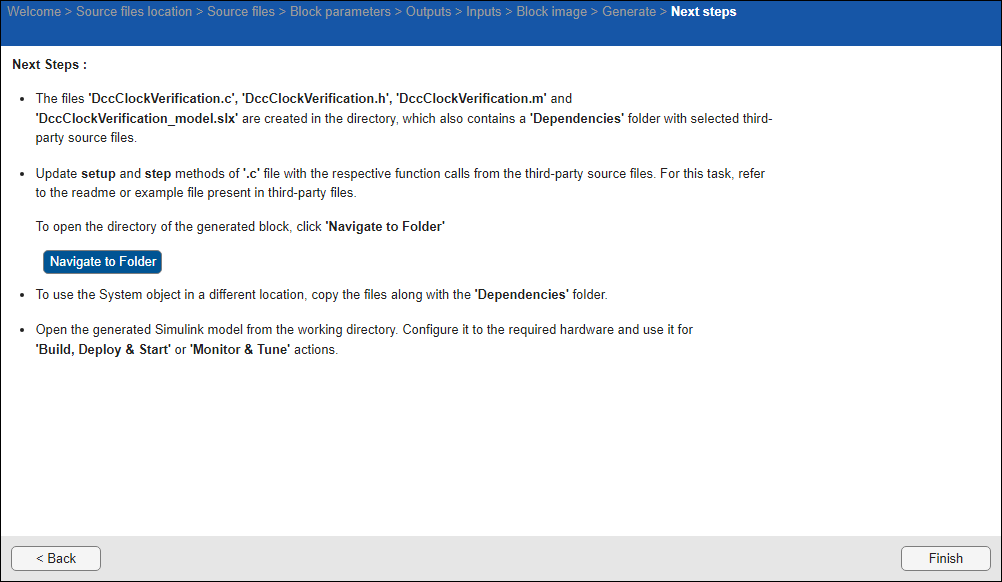Open the Outputs breadcrumb step
1002x582 pixels.
click(x=428, y=11)
